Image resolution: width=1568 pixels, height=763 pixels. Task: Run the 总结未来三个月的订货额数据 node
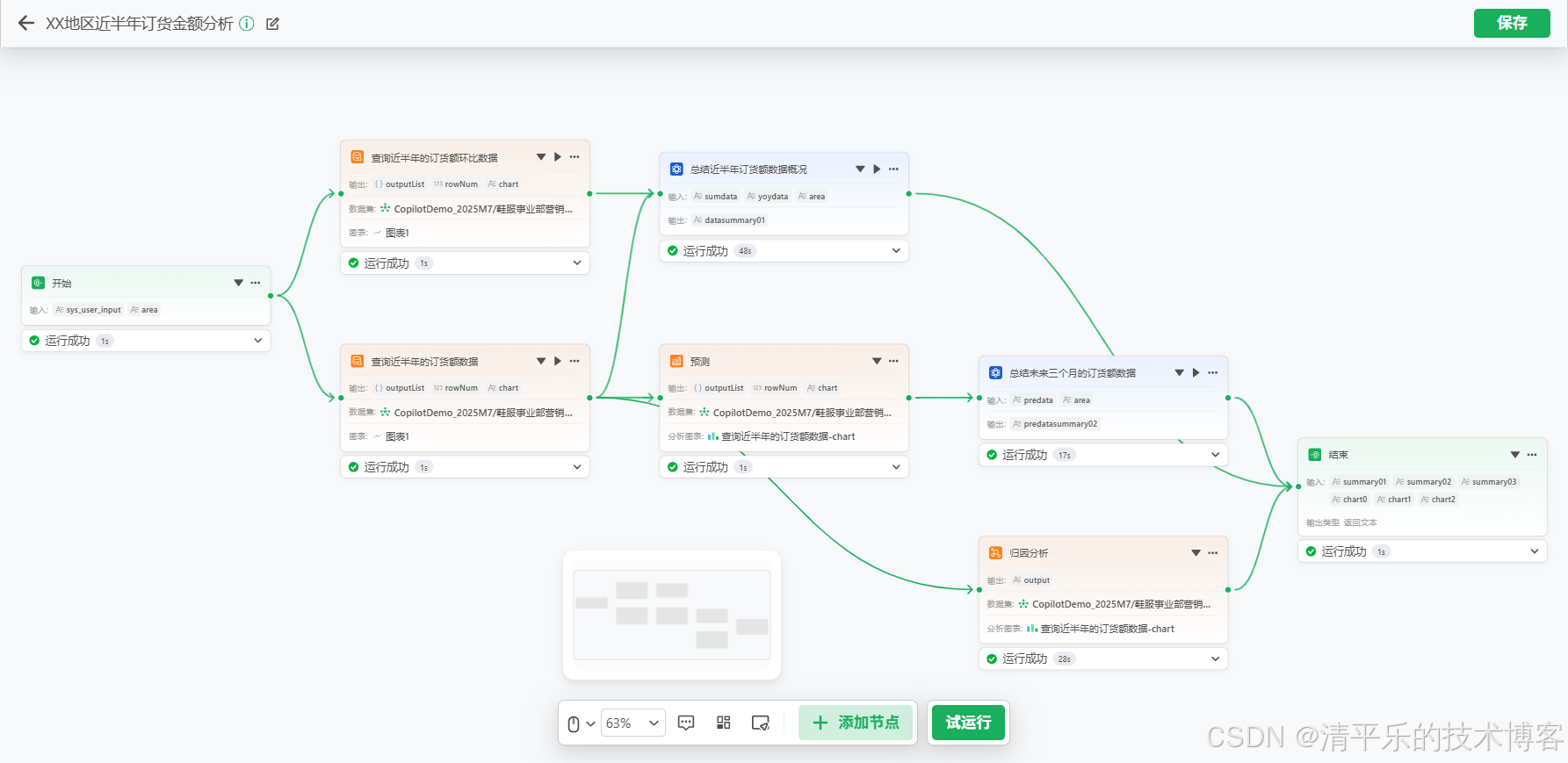pyautogui.click(x=1196, y=372)
